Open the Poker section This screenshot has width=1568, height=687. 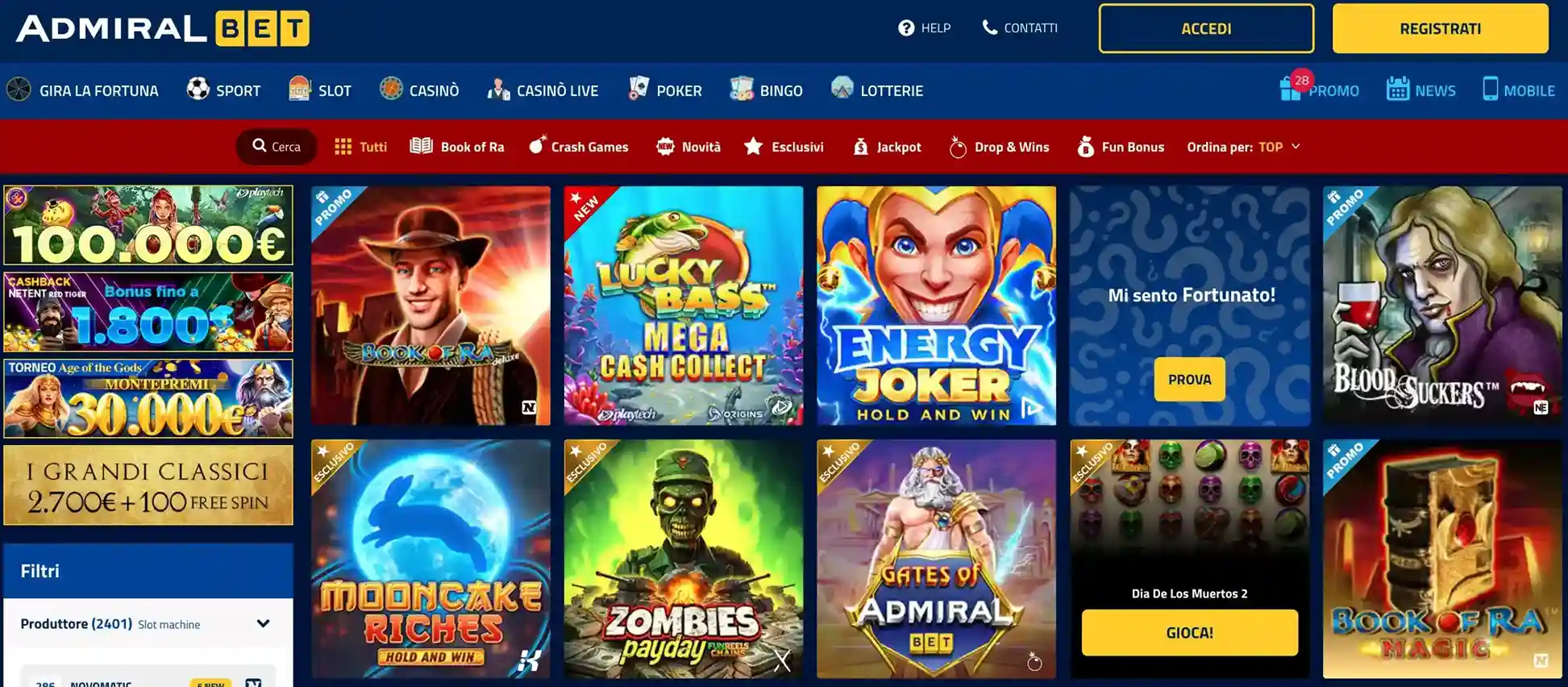[x=665, y=90]
